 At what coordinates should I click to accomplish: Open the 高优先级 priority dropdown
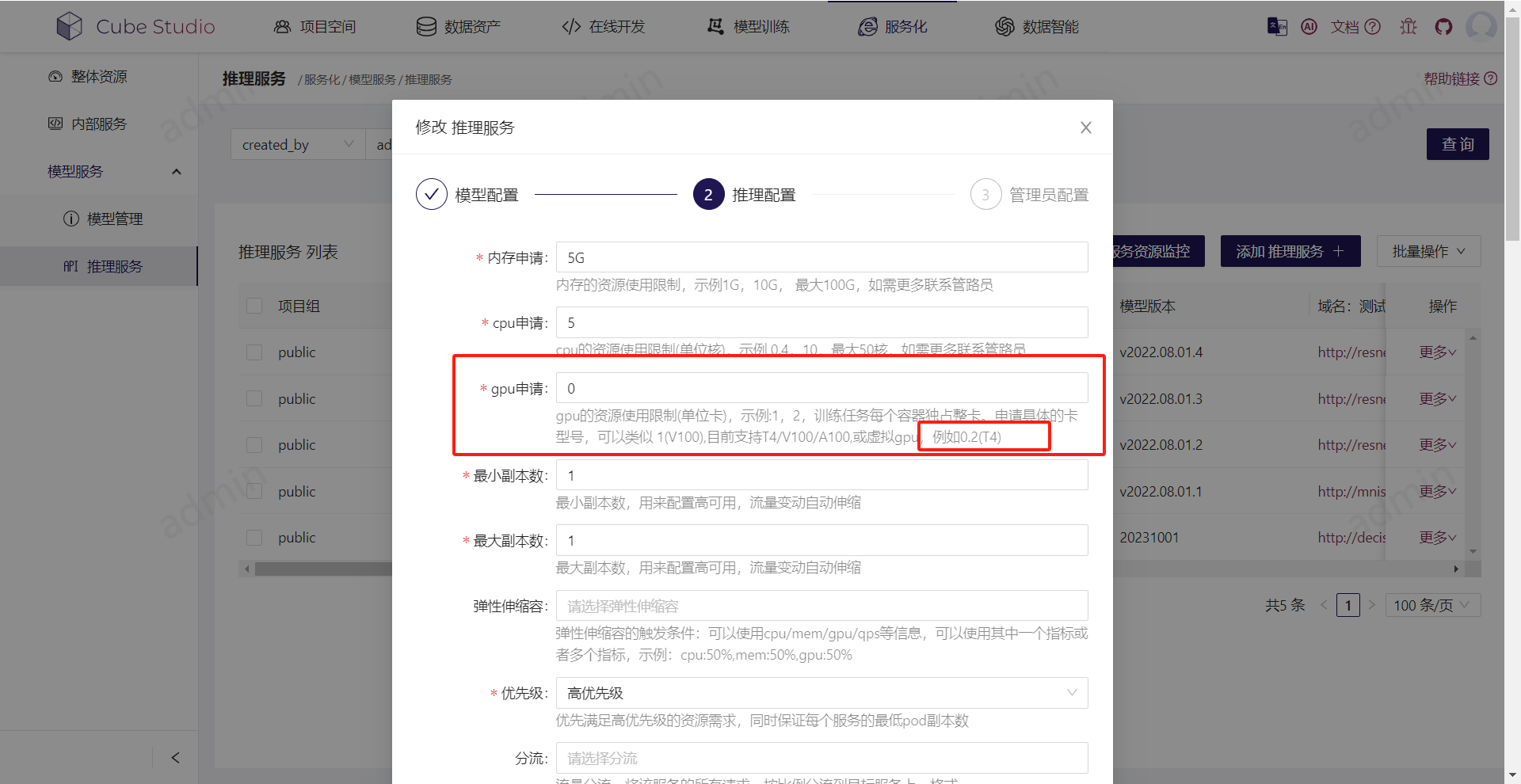coord(821,693)
